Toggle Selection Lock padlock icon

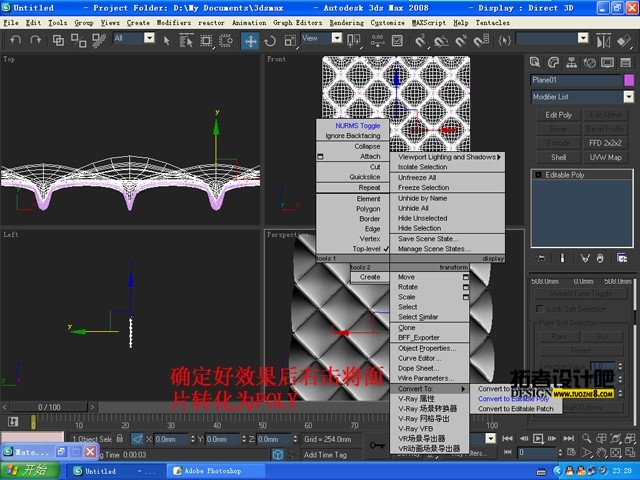point(120,438)
